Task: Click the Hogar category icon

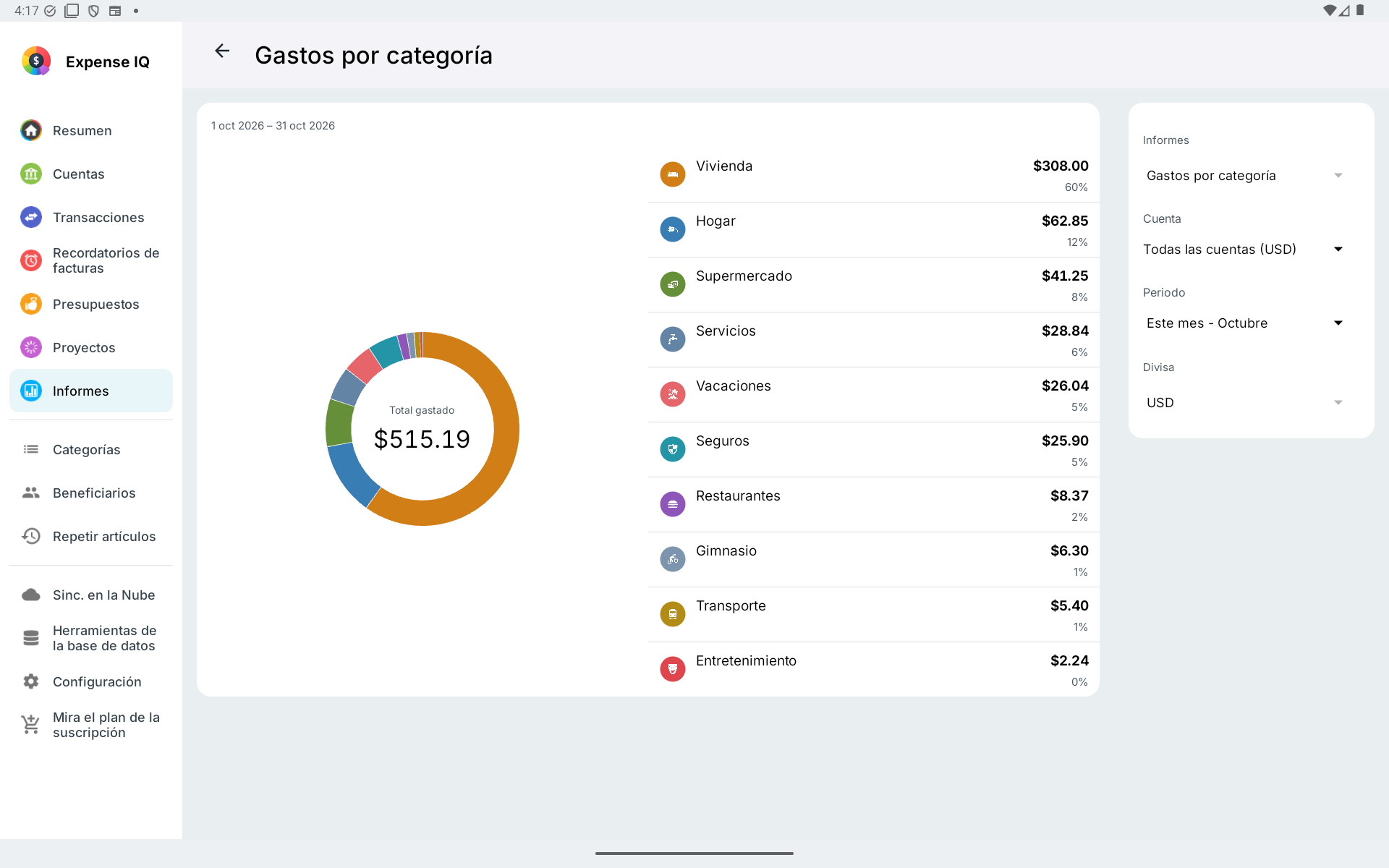Action: [x=673, y=229]
